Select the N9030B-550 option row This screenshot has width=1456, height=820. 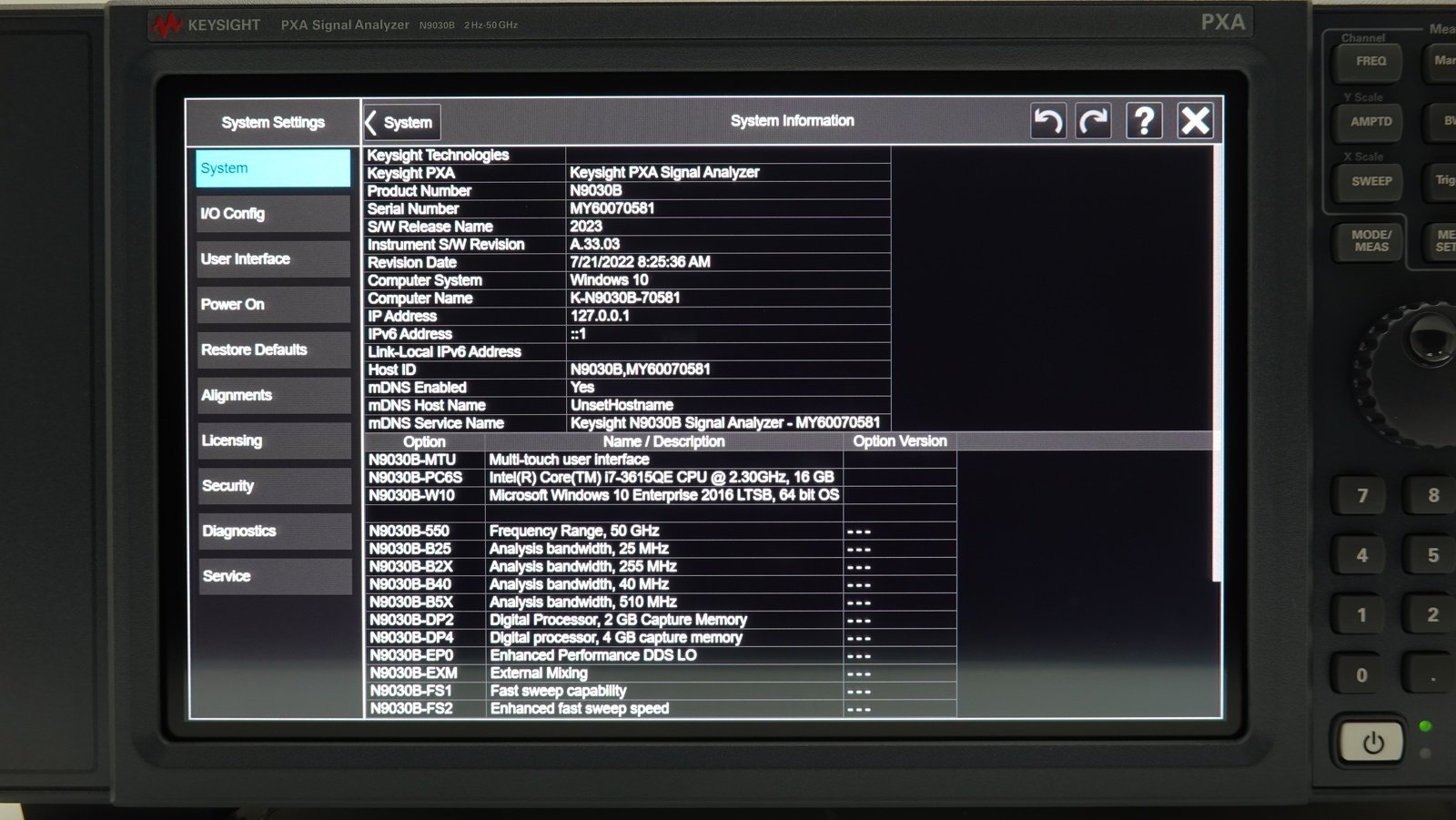tap(661, 531)
